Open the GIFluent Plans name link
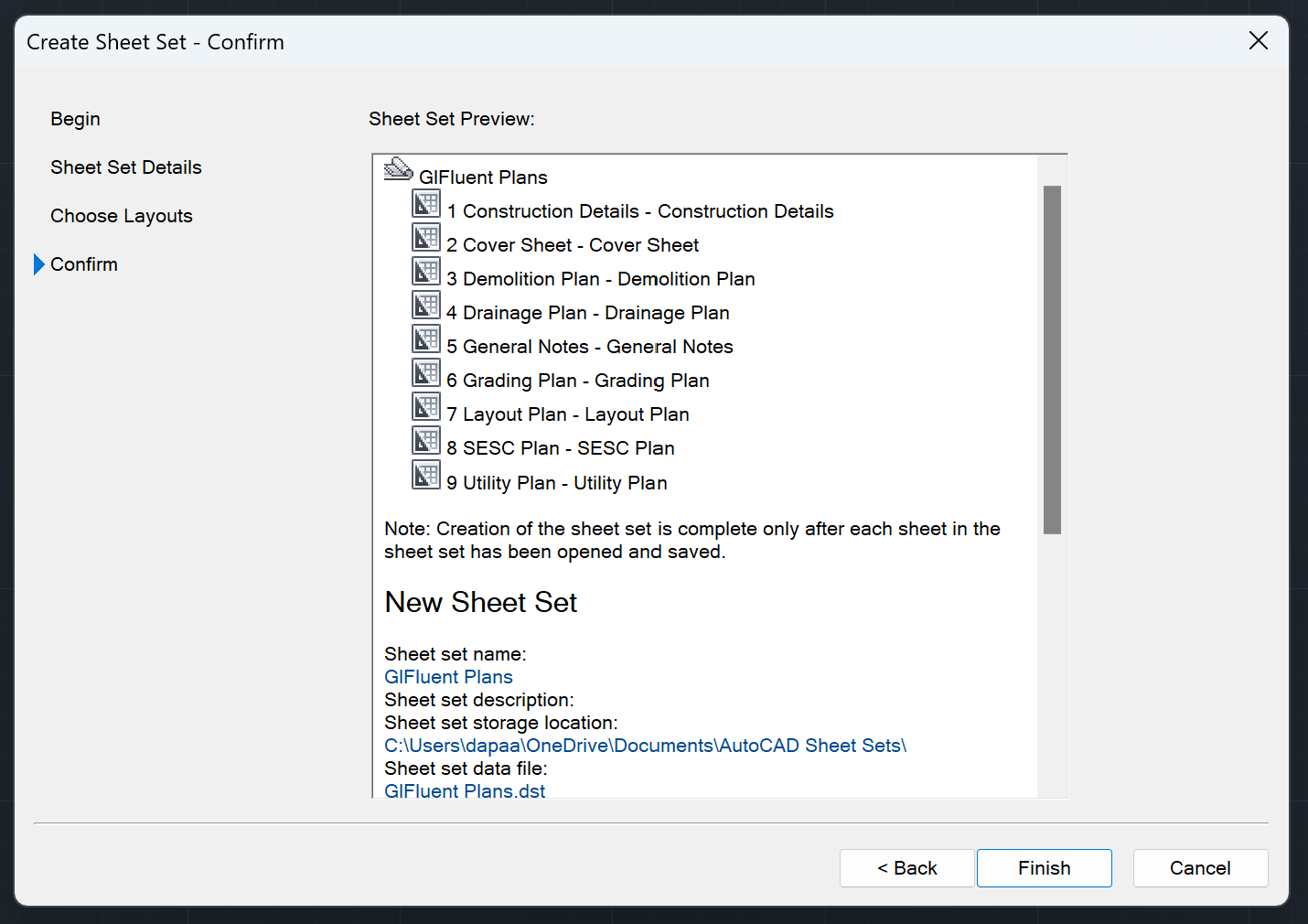 448,677
